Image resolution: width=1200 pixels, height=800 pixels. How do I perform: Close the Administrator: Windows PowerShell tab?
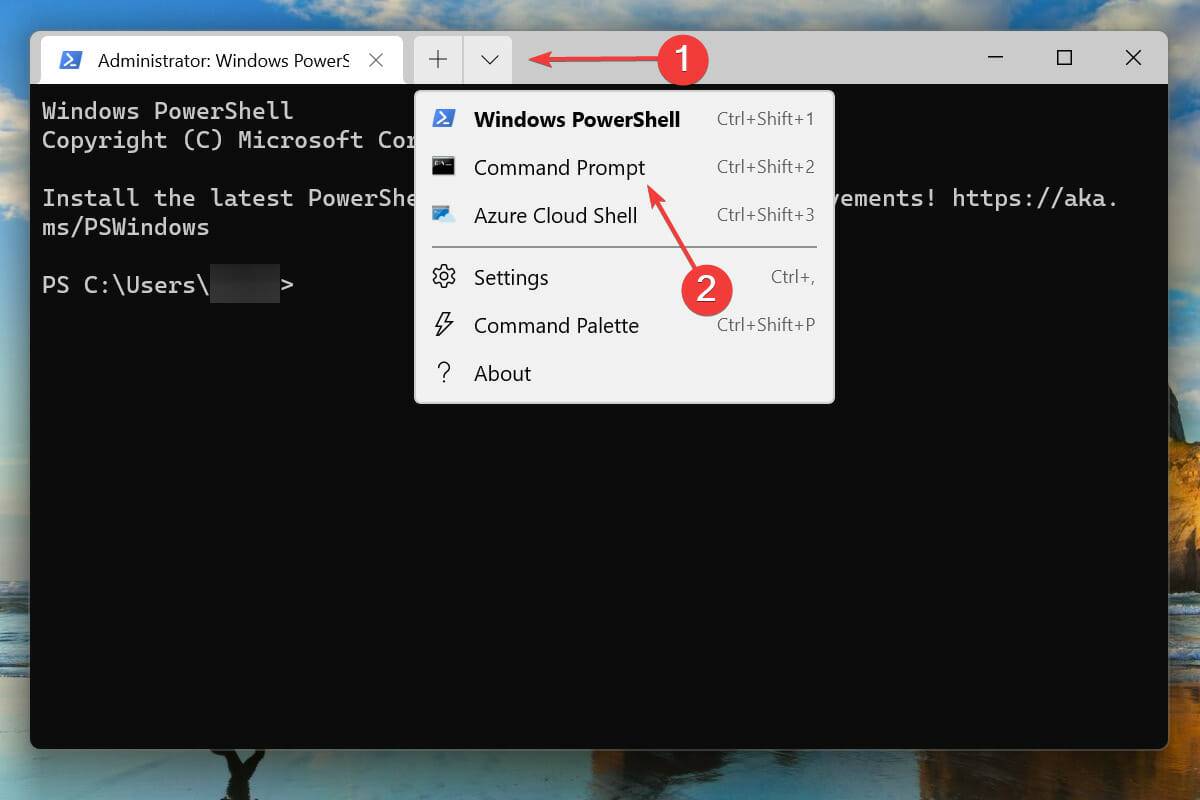coord(376,60)
